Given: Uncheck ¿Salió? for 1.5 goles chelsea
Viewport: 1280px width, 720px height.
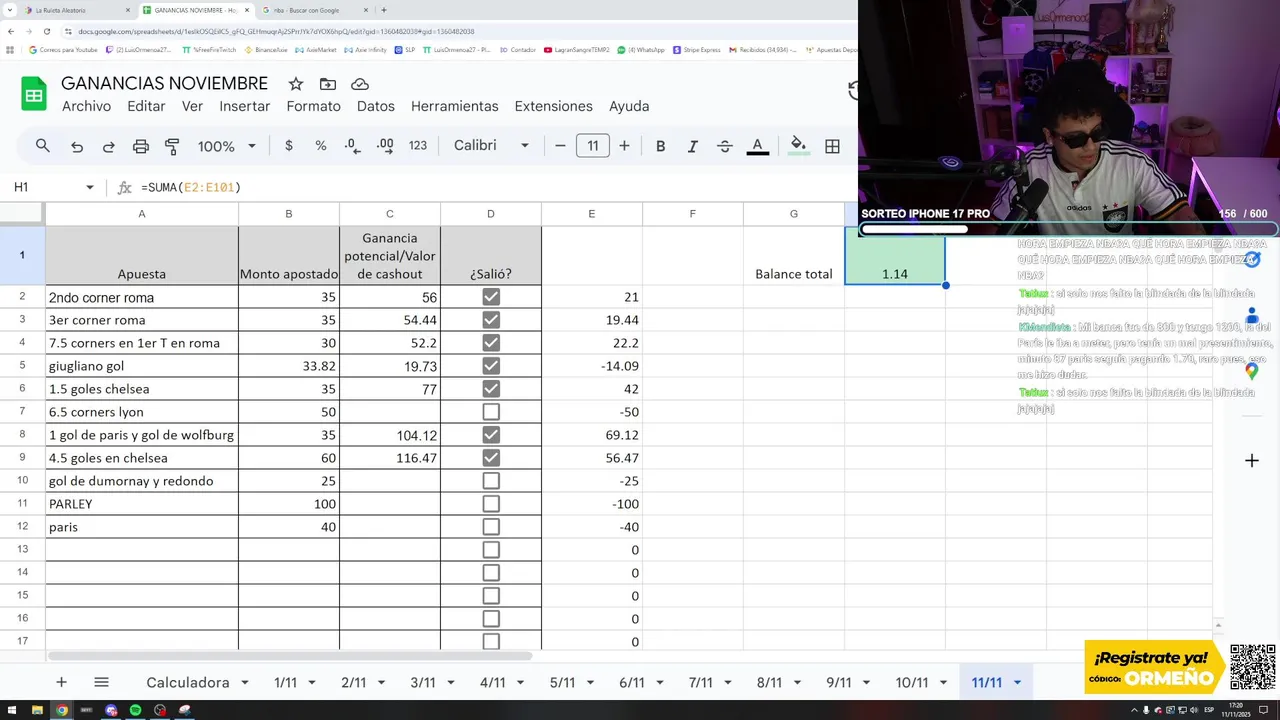Looking at the screenshot, I should point(491,389).
